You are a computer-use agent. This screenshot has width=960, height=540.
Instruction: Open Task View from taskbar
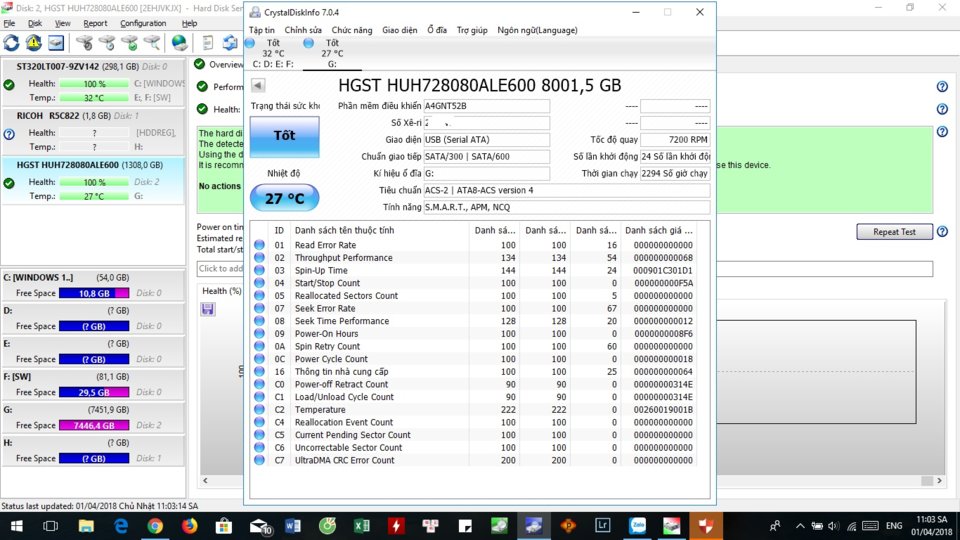pyautogui.click(x=51, y=526)
